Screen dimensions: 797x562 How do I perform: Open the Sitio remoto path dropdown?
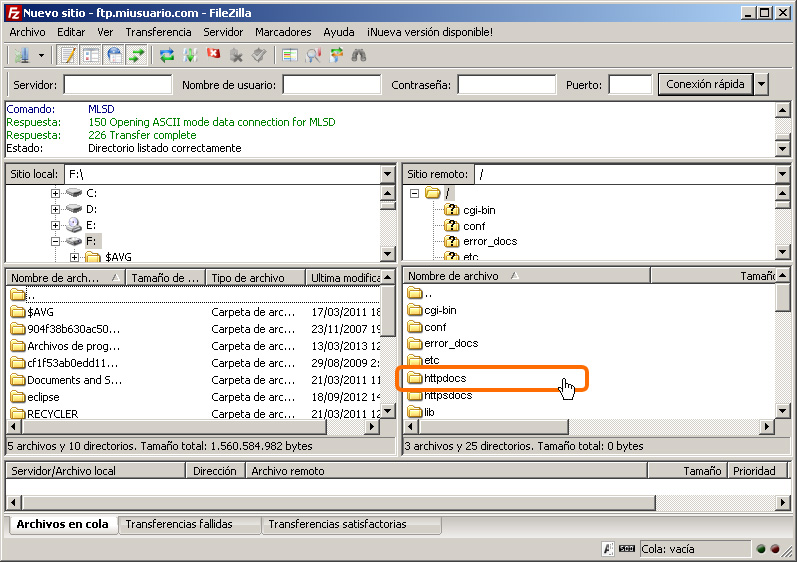click(x=782, y=174)
